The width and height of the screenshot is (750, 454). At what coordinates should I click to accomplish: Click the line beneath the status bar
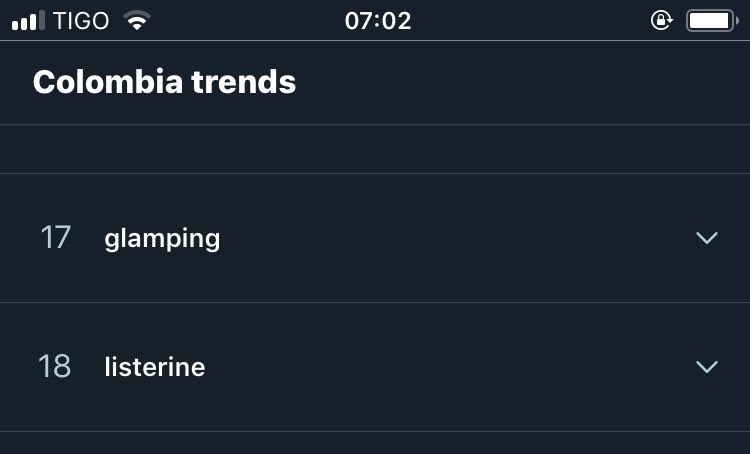tap(375, 41)
